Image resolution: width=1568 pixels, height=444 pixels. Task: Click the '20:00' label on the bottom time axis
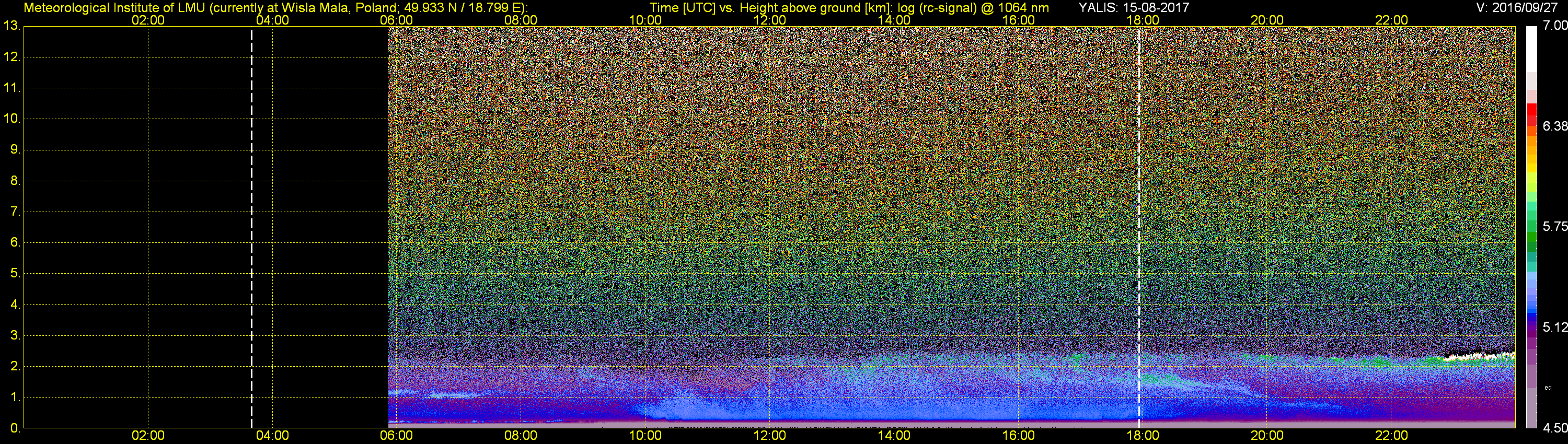(x=1267, y=436)
